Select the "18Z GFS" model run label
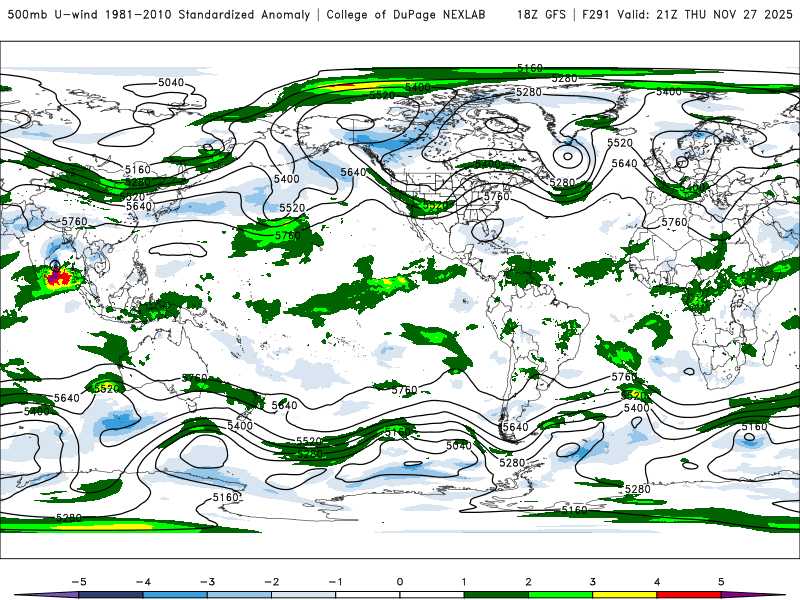 coord(541,15)
